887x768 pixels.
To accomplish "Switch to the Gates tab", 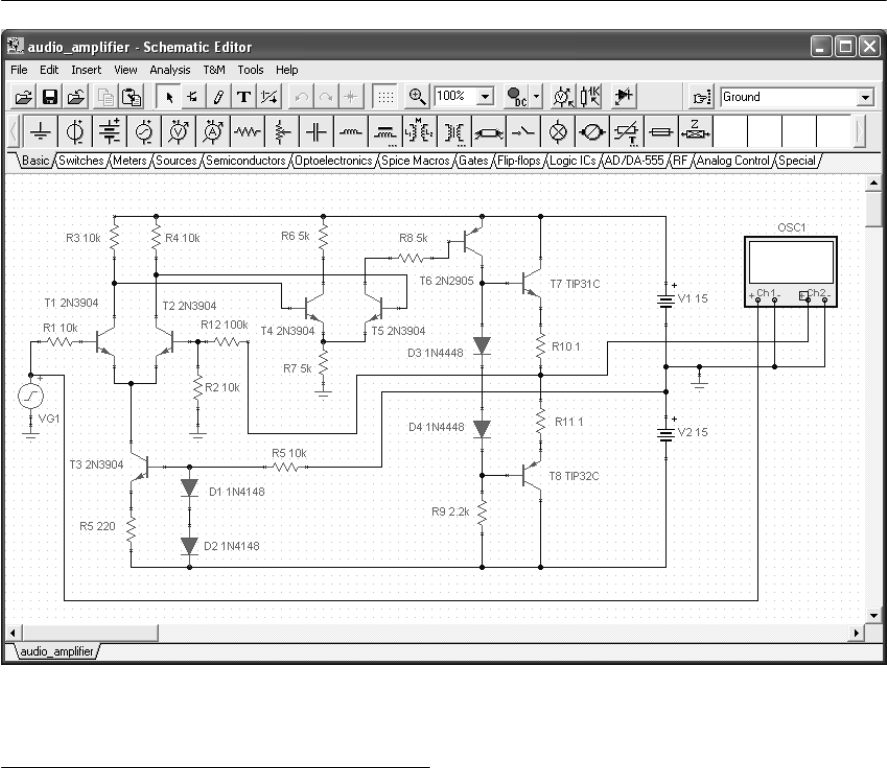I will [x=473, y=161].
